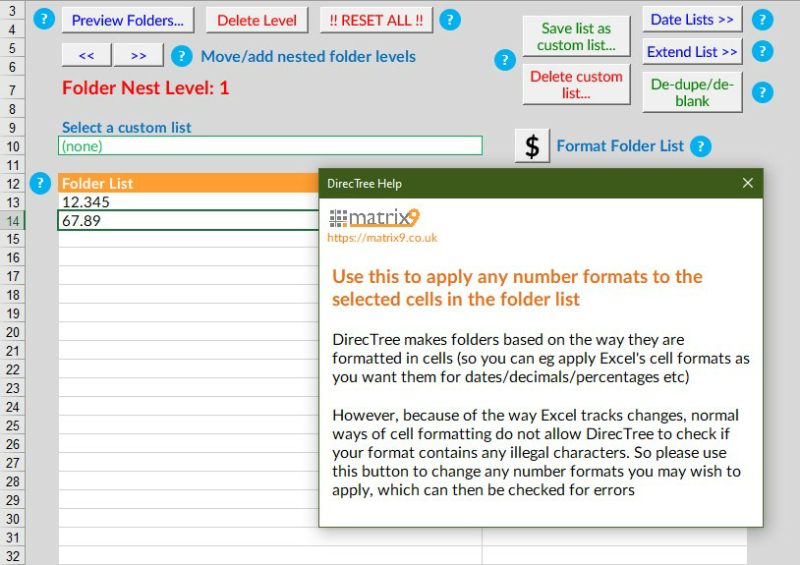
Task: Click help icon beside De-dupe/de-blank button
Action: pos(762,92)
